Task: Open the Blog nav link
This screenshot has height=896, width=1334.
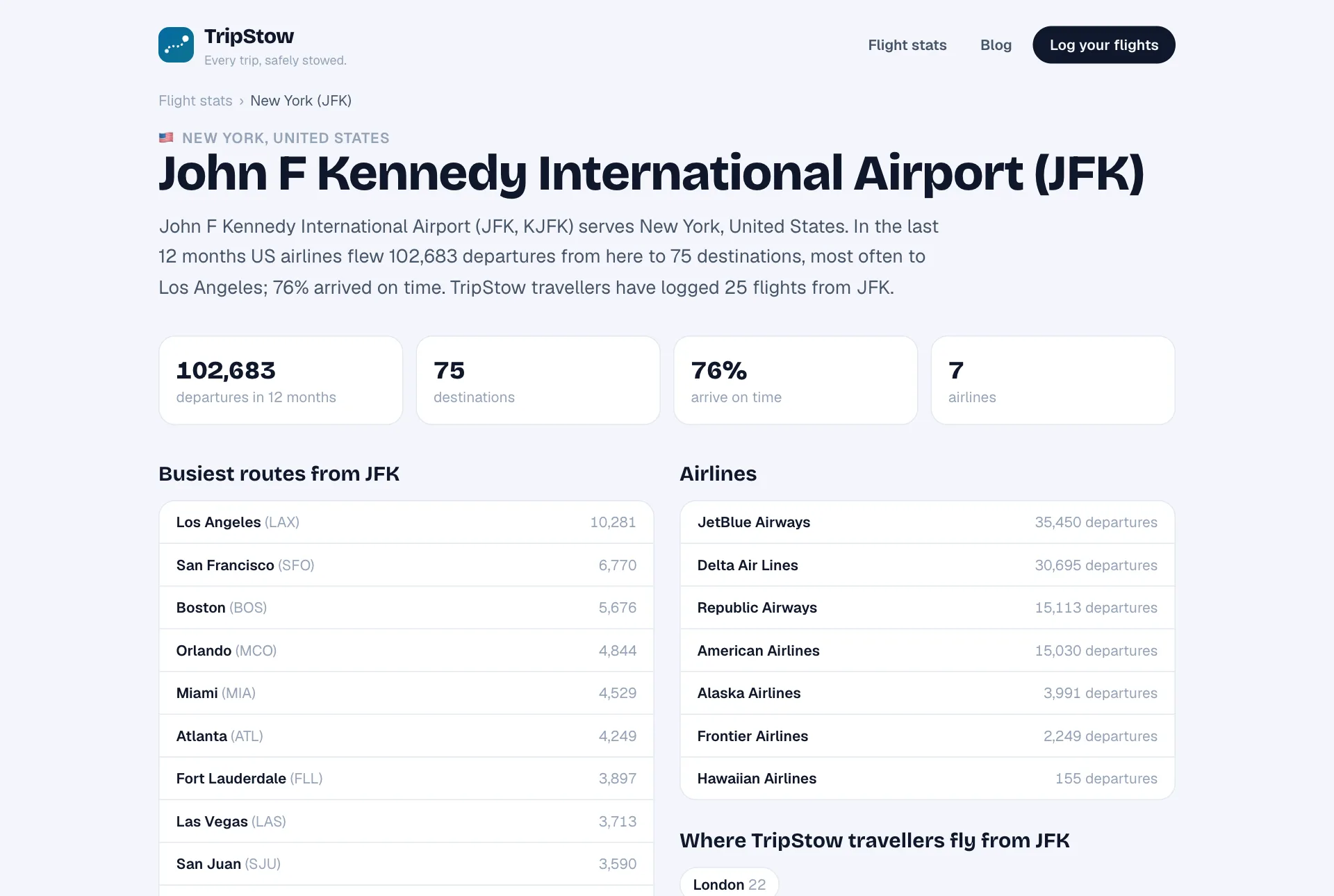Action: (x=996, y=45)
